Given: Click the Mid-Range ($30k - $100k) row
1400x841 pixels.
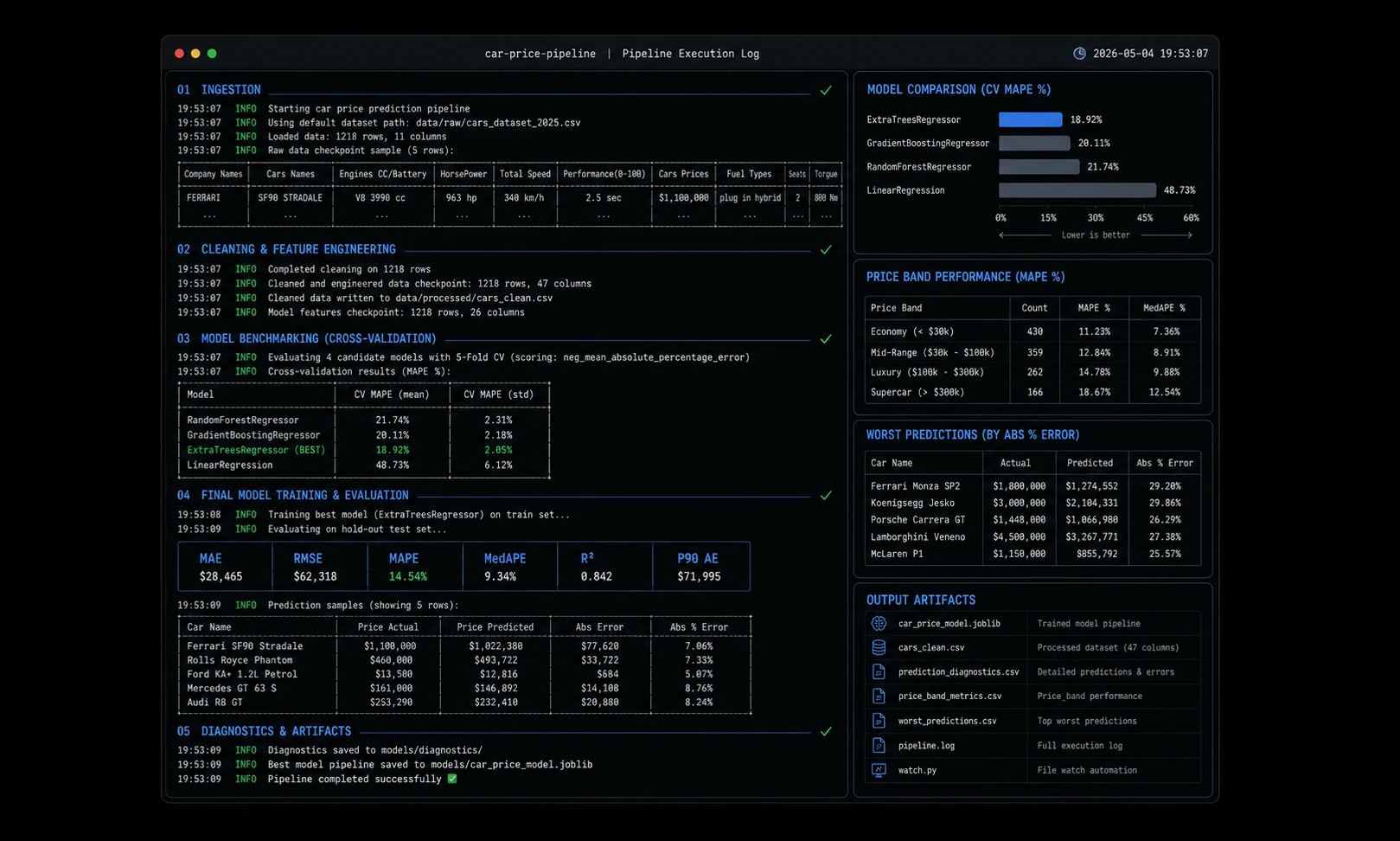Looking at the screenshot, I should click(x=1032, y=352).
